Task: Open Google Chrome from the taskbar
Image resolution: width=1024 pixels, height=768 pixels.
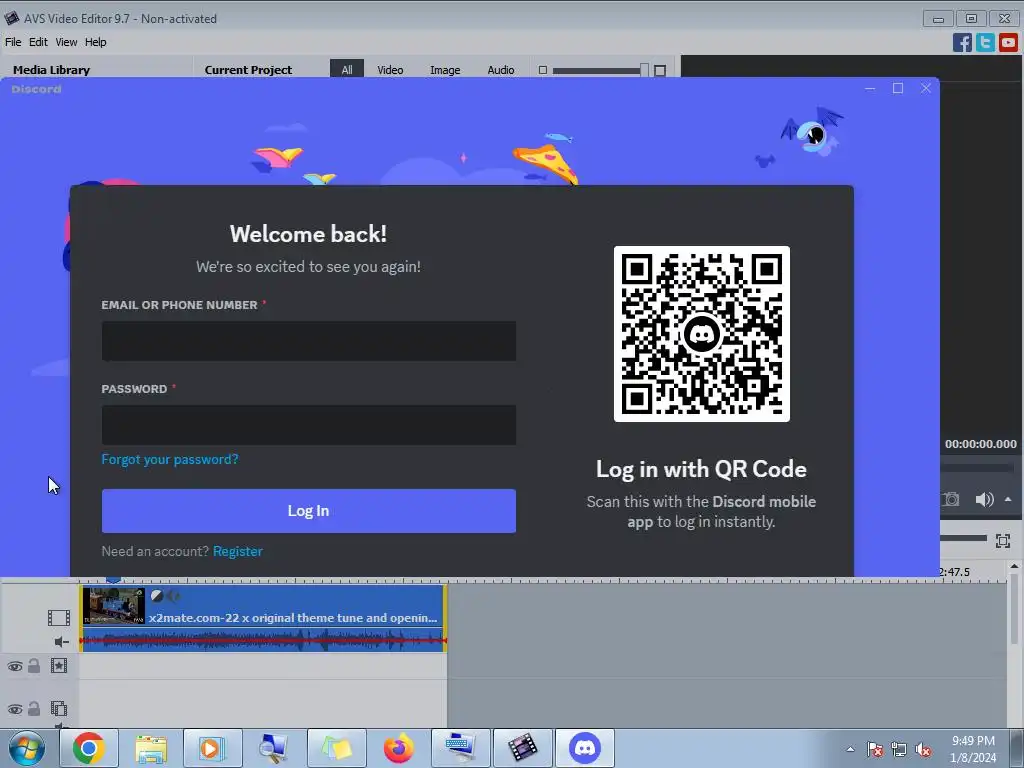Action: (x=89, y=748)
